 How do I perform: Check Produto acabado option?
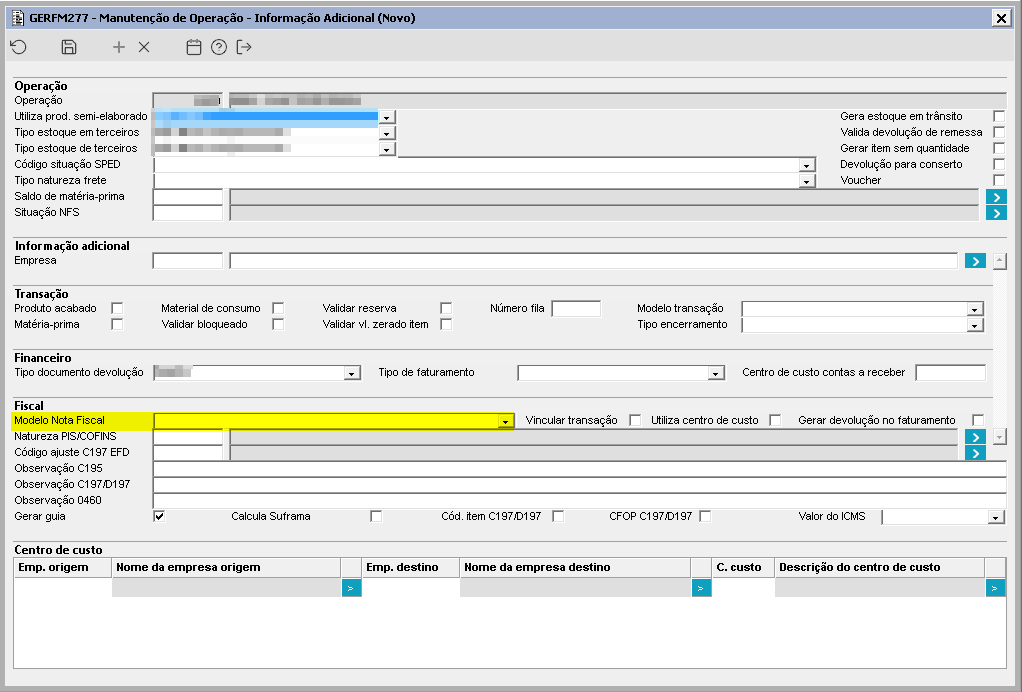tap(117, 308)
